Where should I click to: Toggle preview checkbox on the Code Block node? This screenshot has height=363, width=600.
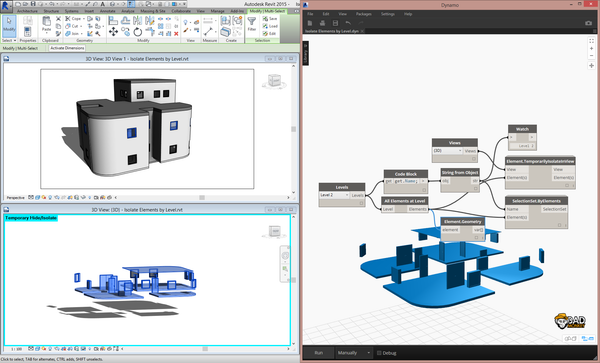point(424,190)
